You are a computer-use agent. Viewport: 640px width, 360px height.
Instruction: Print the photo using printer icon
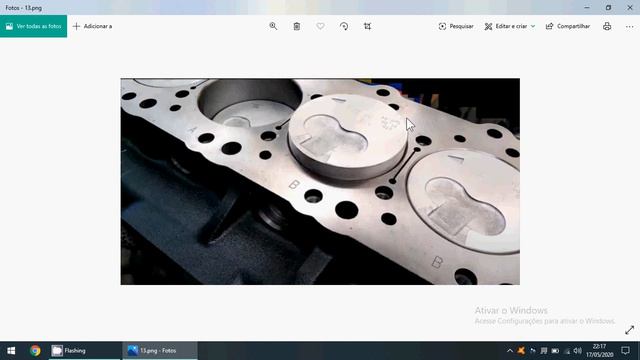click(607, 26)
